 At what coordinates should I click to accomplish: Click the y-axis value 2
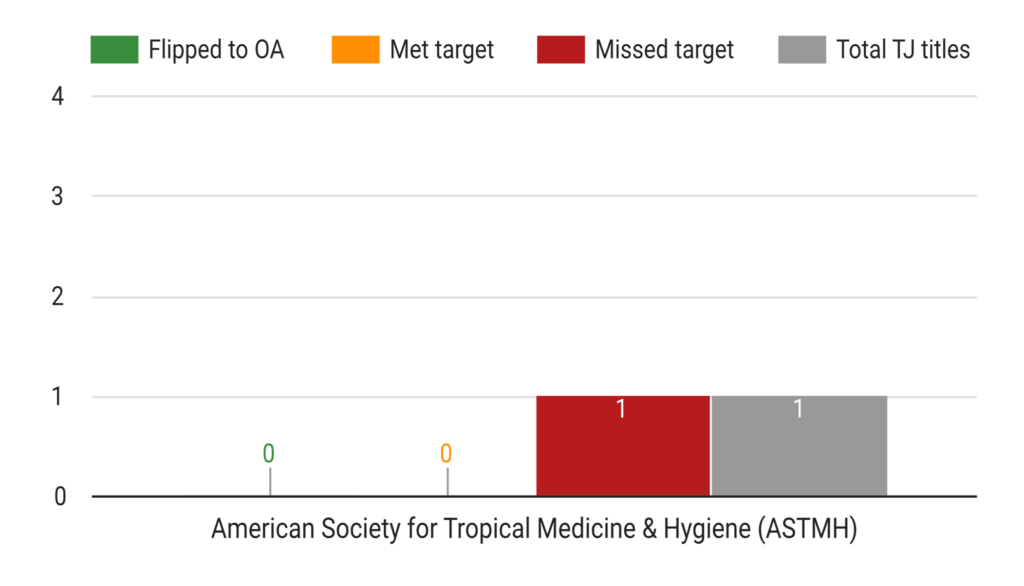(57, 297)
